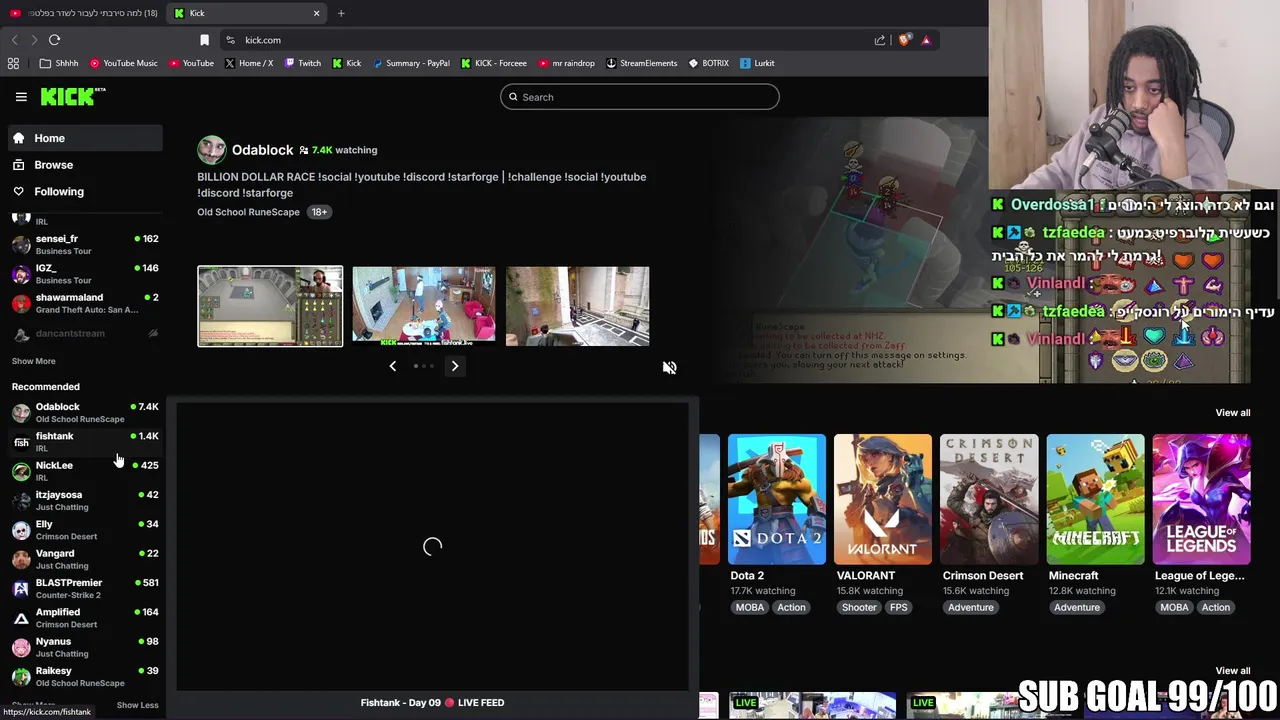Open the Lurkit bookmark
Image resolution: width=1280 pixels, height=720 pixels.
point(758,63)
